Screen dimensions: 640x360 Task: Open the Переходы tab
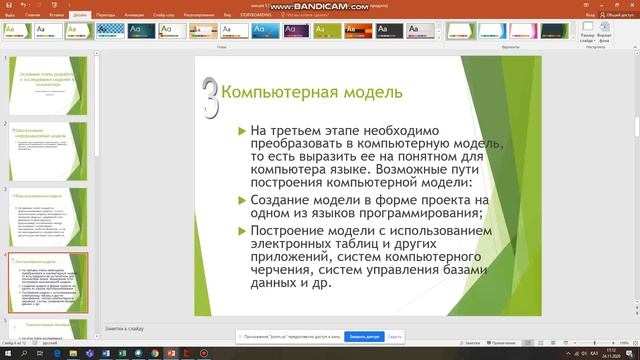[106, 15]
